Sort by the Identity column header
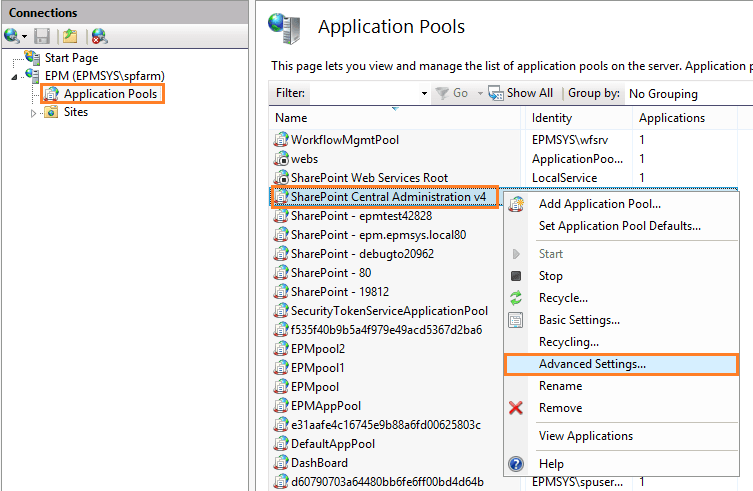Viewport: 753px width, 491px height. 552,118
